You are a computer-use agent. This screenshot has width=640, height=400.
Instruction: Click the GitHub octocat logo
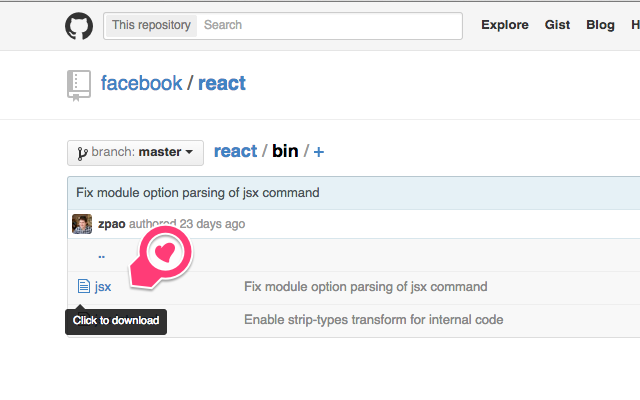pos(79,26)
